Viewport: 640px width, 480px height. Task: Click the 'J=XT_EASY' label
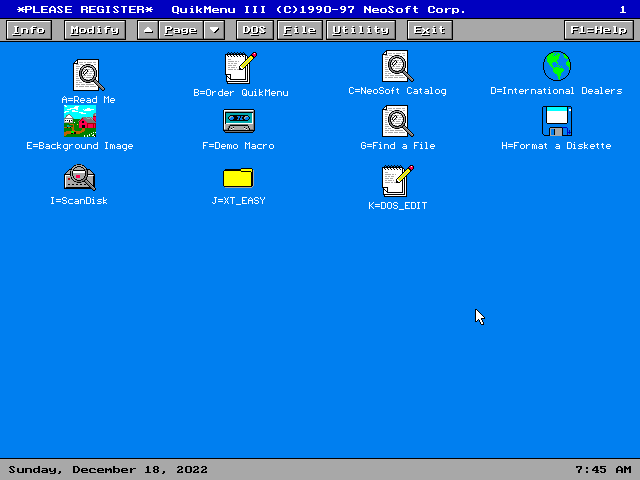click(x=238, y=201)
